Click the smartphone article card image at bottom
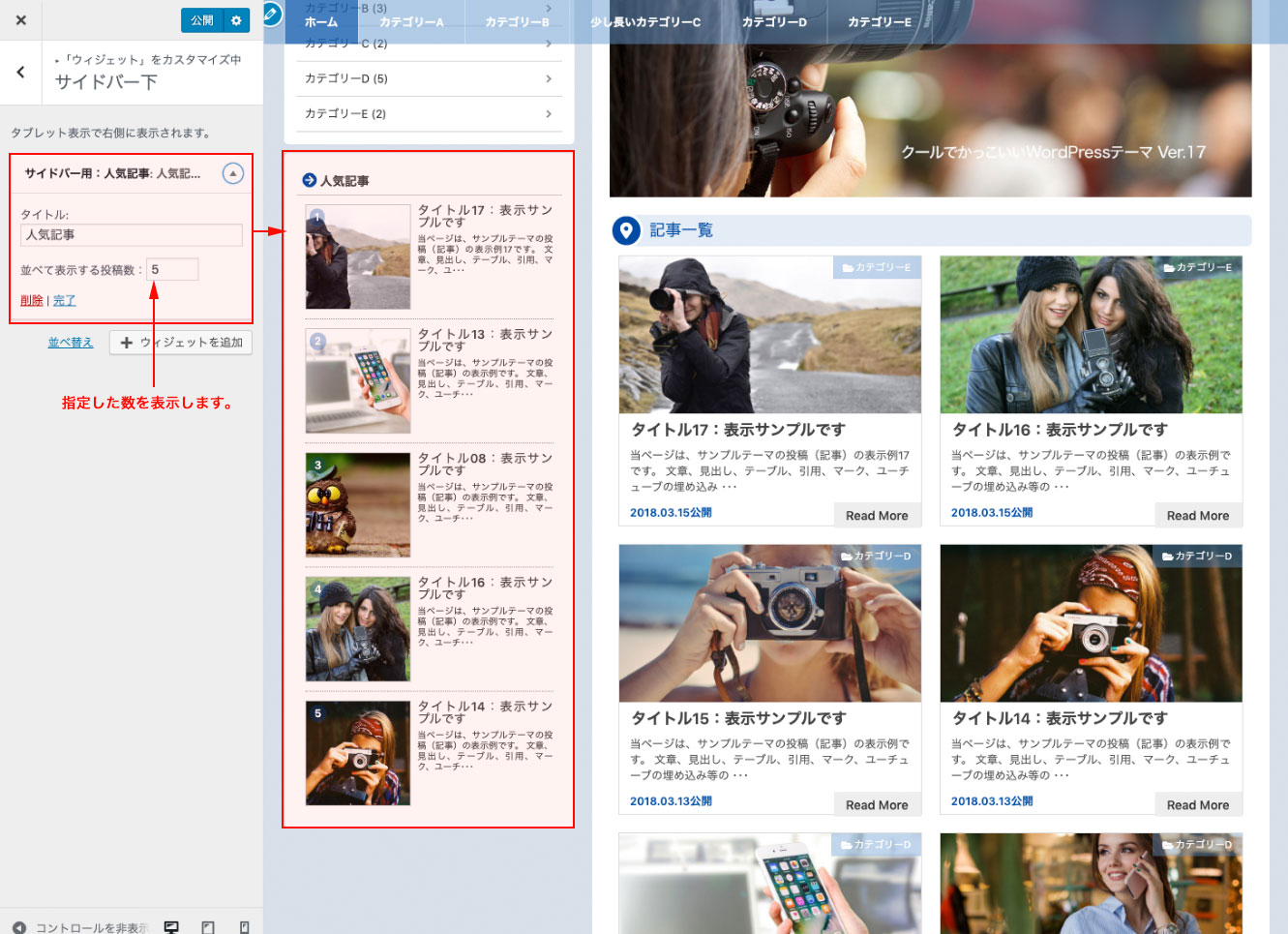This screenshot has height=934, width=1288. 770,884
